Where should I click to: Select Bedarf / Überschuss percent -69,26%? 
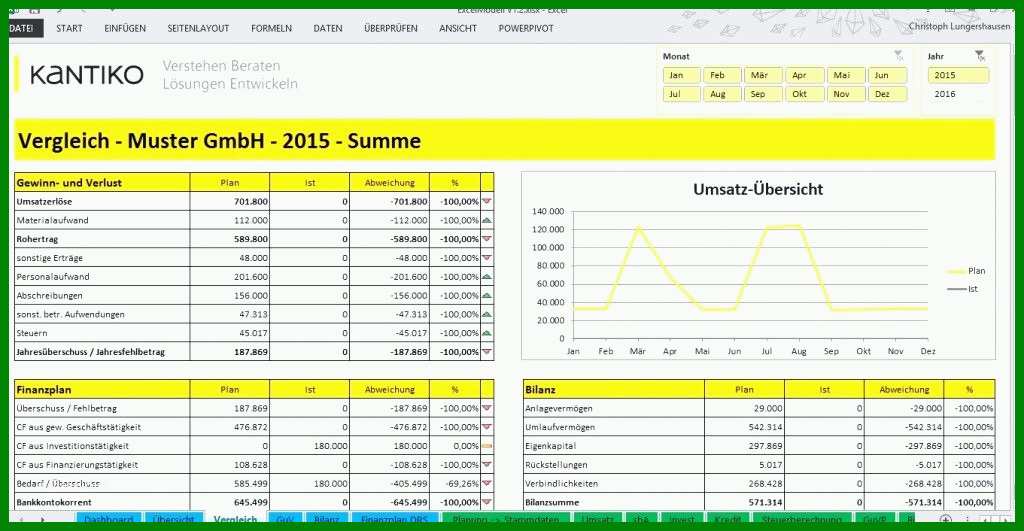pyautogui.click(x=460, y=484)
